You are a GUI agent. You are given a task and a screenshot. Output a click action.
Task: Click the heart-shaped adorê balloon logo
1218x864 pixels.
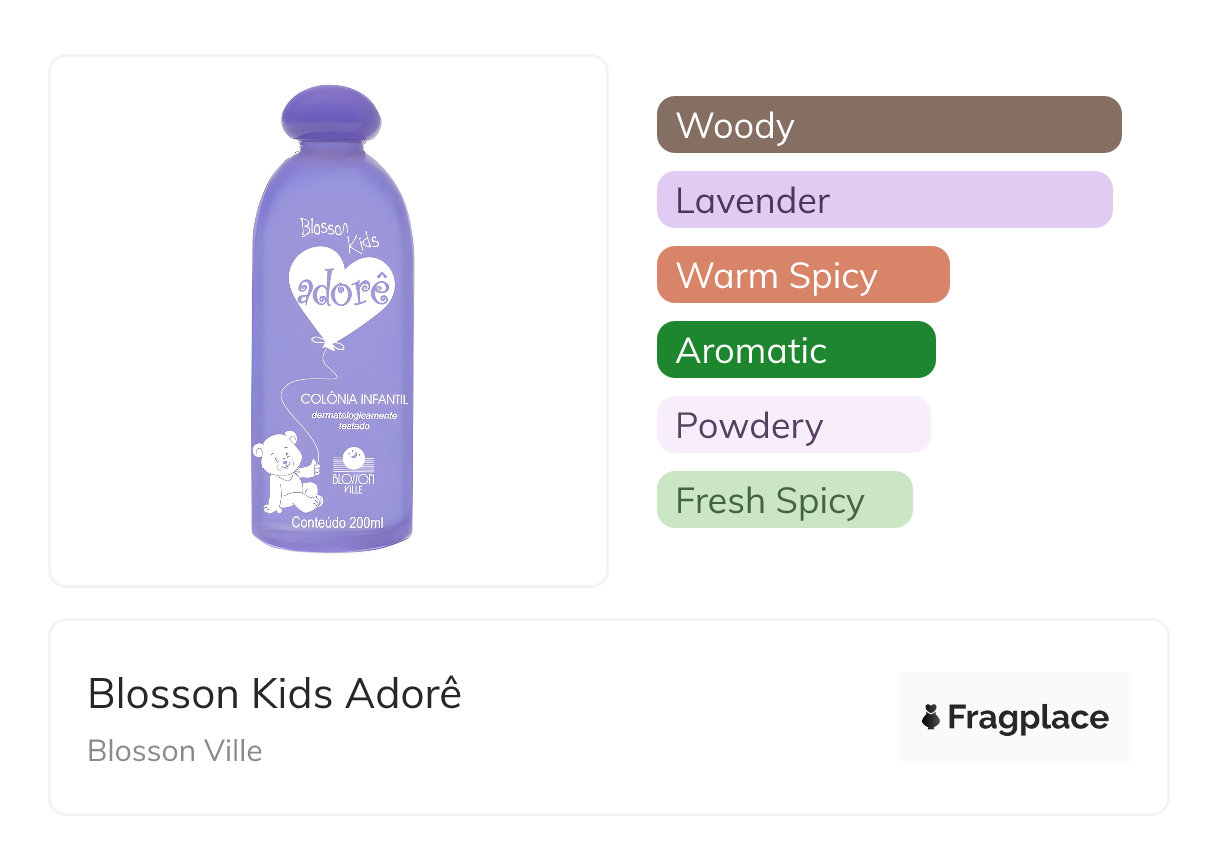coord(340,289)
